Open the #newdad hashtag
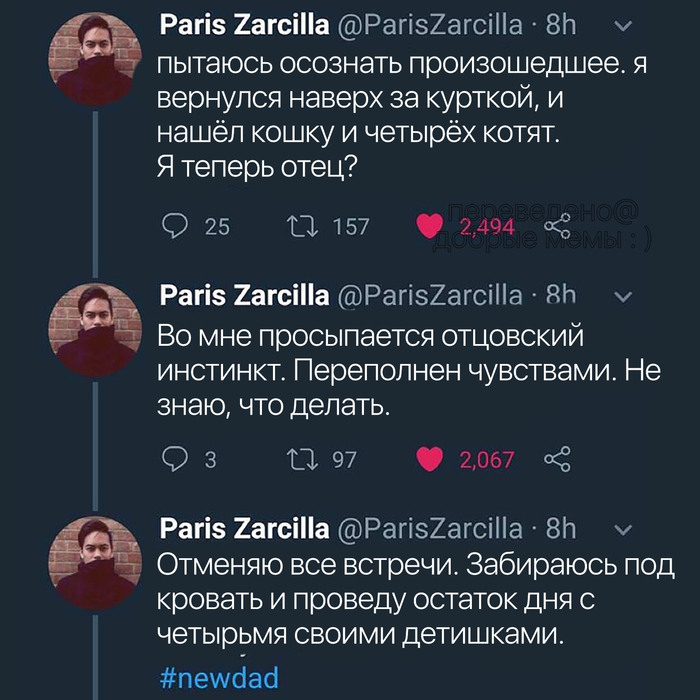Viewport: 700px width, 700px height. [x=218, y=677]
